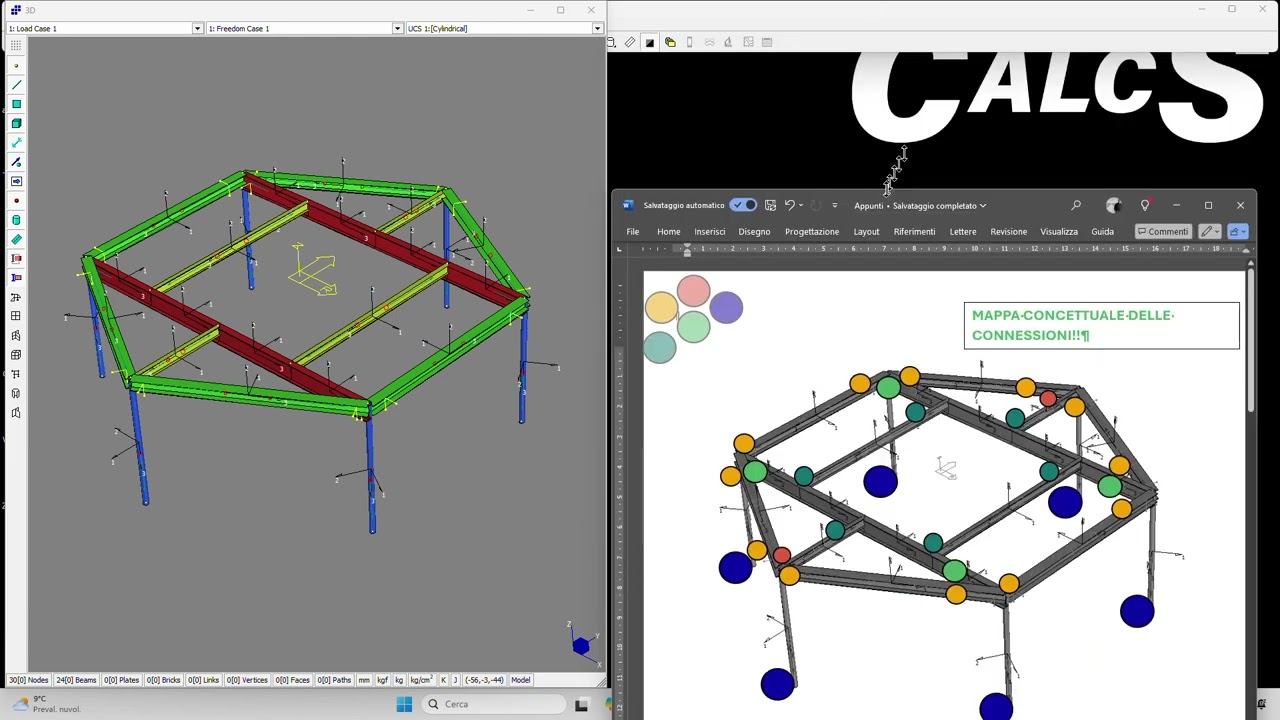This screenshot has width=1280, height=720.
Task: Open the editing mode pencil dropdown
Action: click(1209, 231)
